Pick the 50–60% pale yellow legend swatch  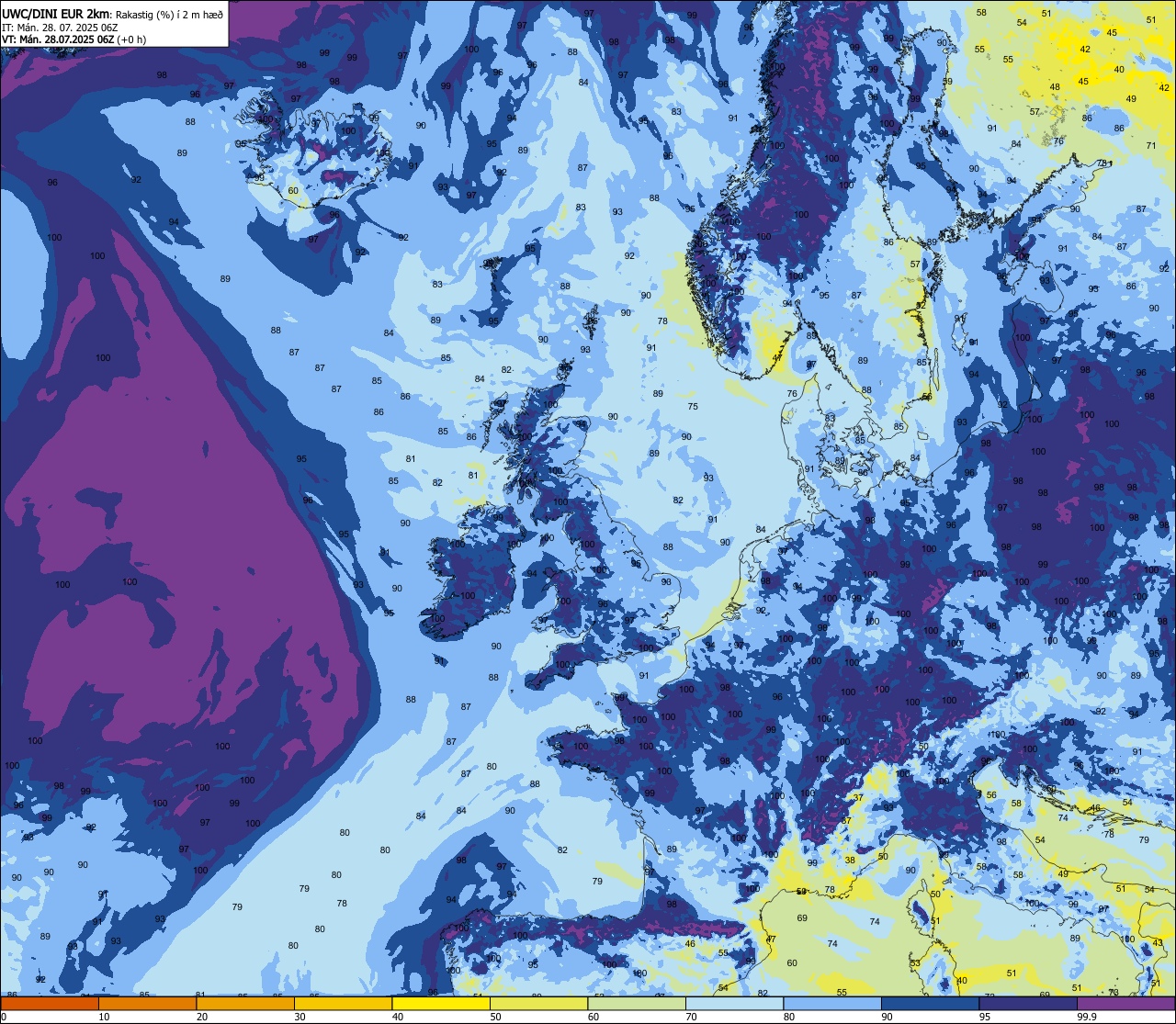pos(538,1004)
